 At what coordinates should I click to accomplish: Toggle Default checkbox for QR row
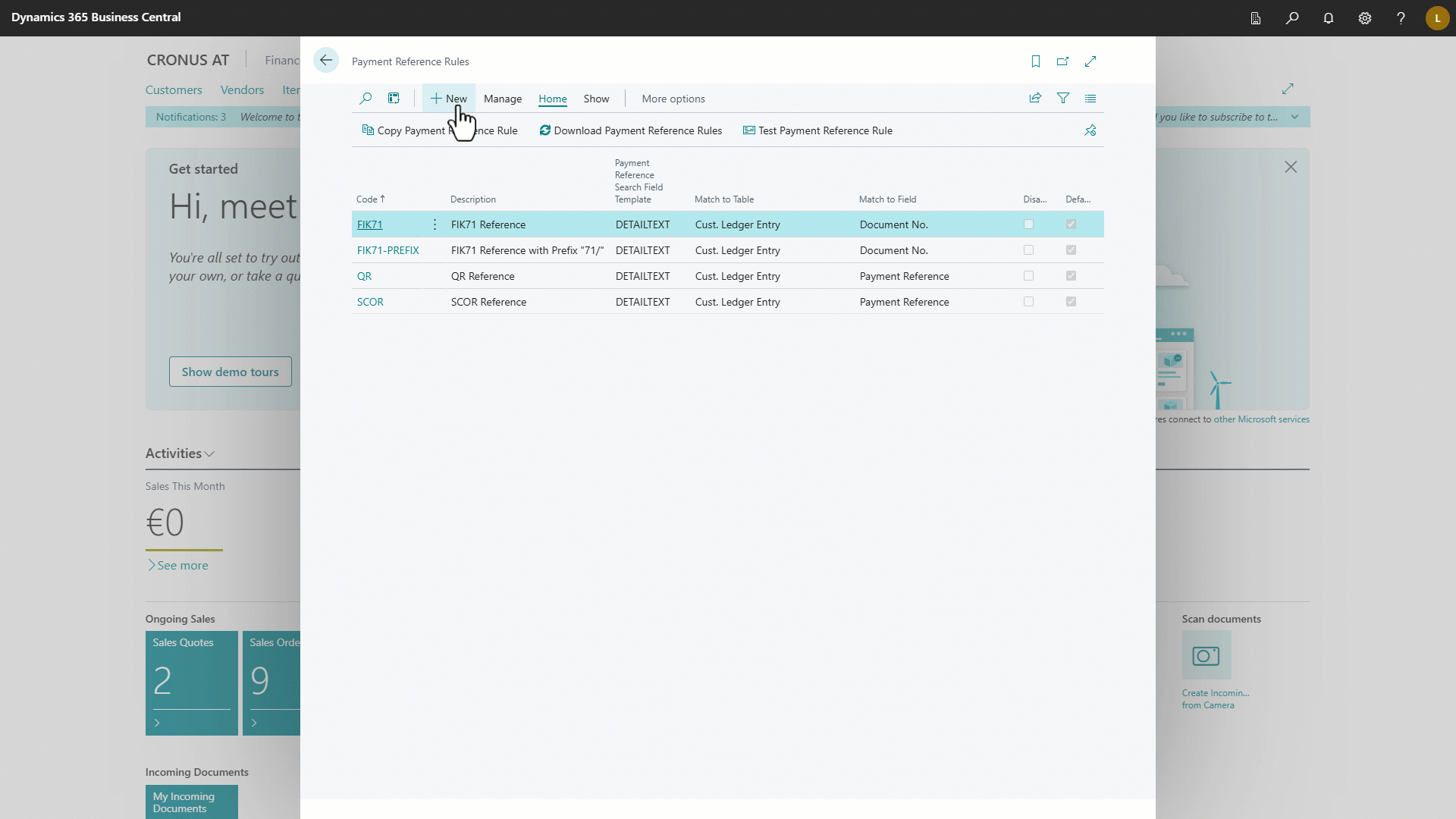tap(1071, 276)
